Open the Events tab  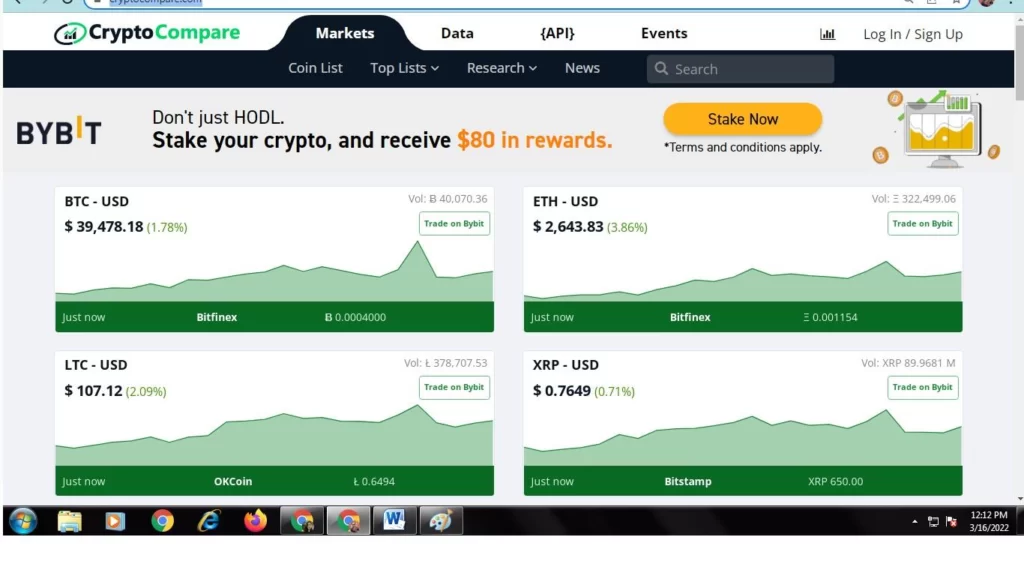coord(664,33)
